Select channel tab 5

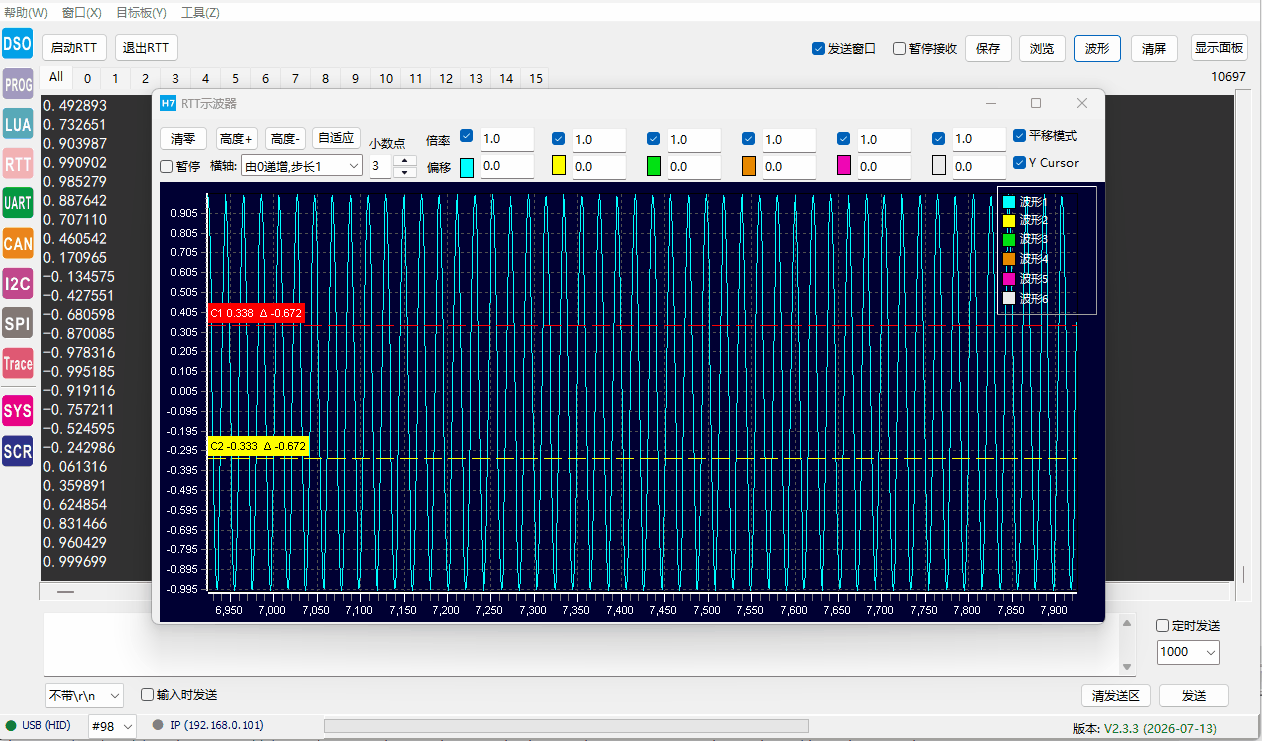[235, 78]
